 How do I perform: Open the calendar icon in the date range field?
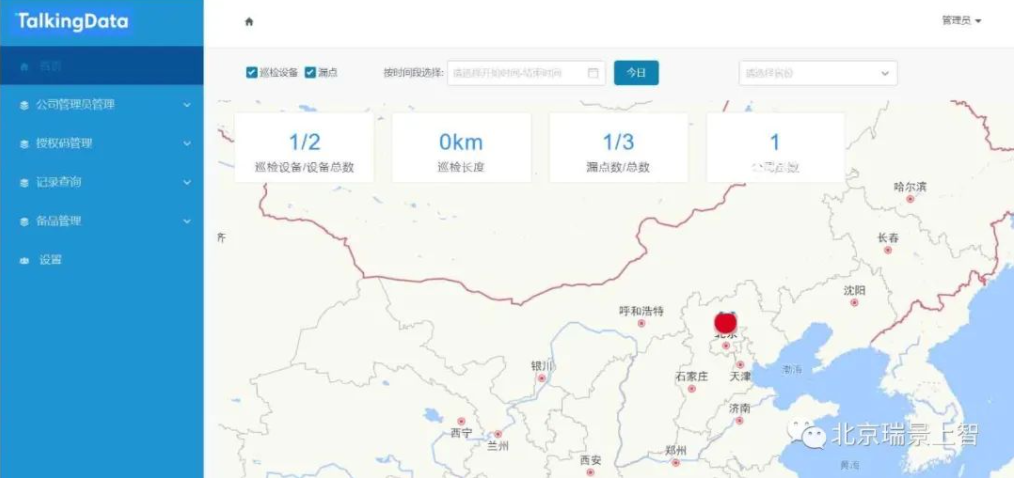point(593,73)
